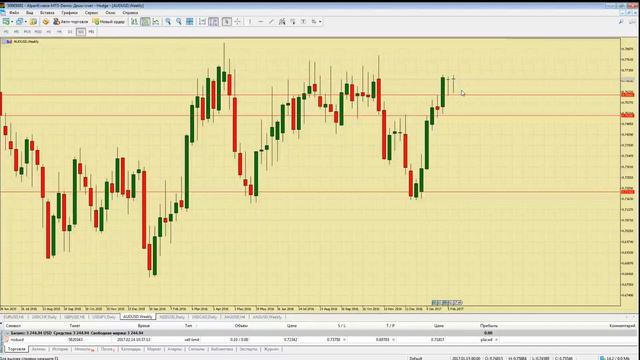Switch to the USDCHF,Daily chart tab
Image resolution: width=640 pixels, height=360 pixels.
[44, 317]
